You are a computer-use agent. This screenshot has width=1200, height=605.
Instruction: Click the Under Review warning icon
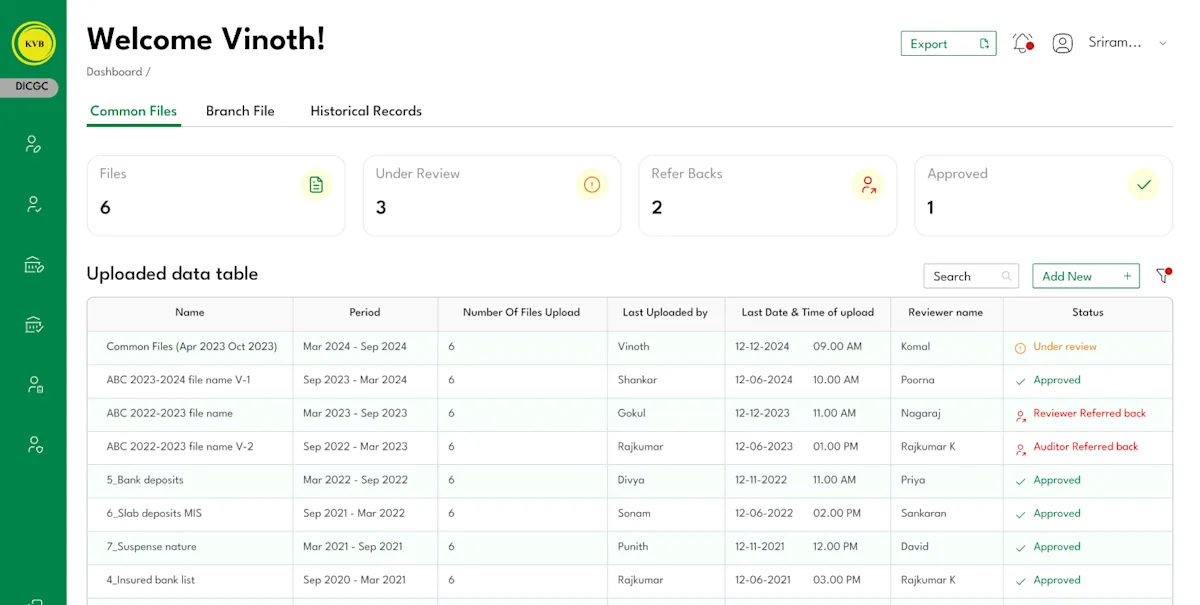pyautogui.click(x=592, y=184)
